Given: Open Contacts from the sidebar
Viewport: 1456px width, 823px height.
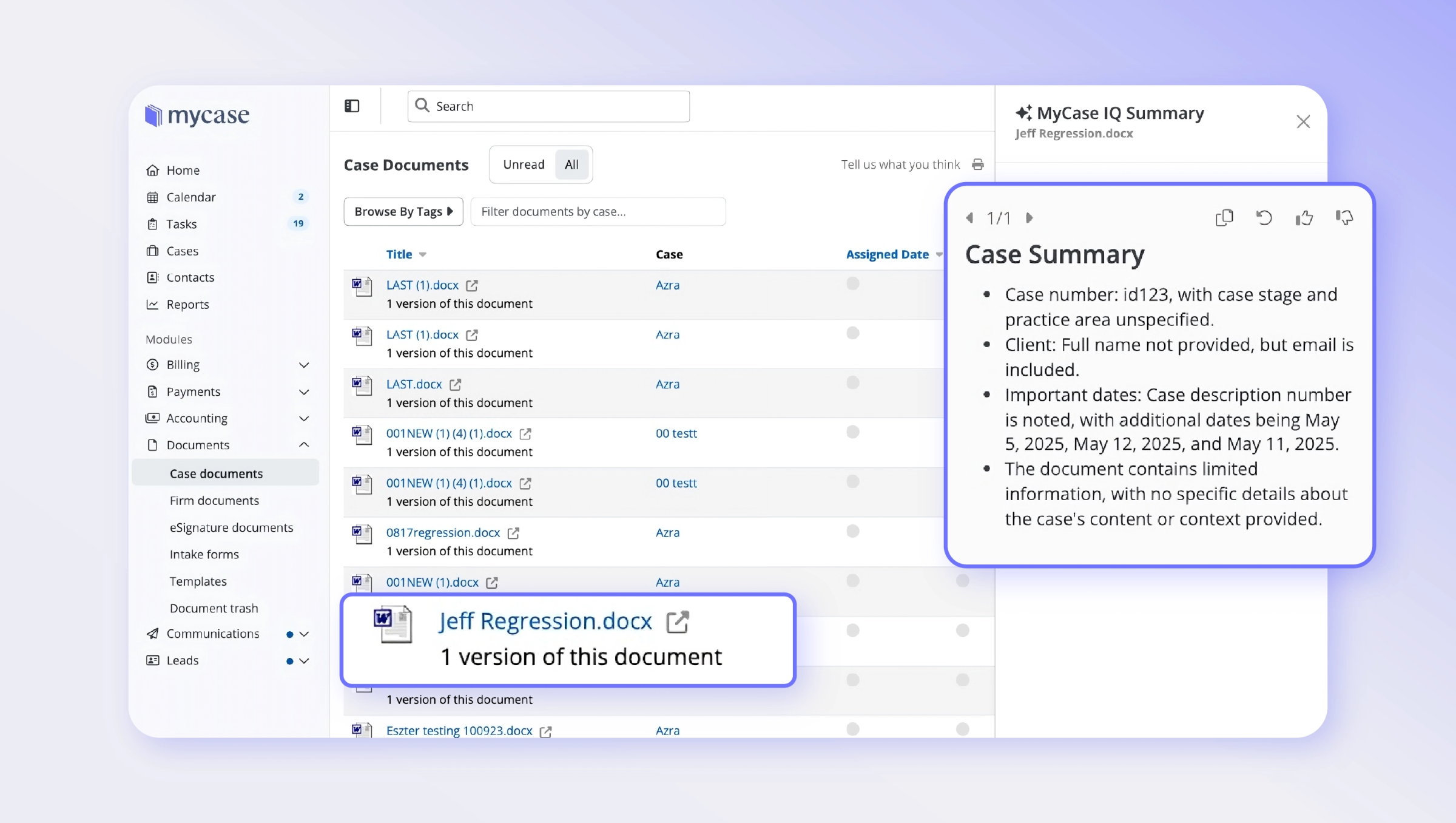Looking at the screenshot, I should click(x=189, y=277).
